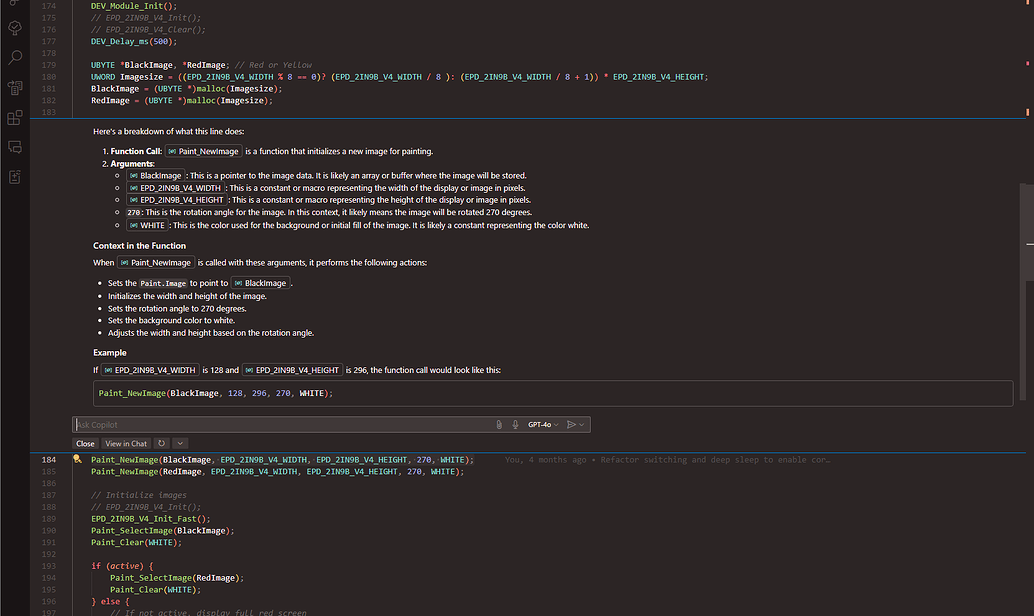
Task: Open the notebook icon below the Chat icon
Action: click(15, 177)
